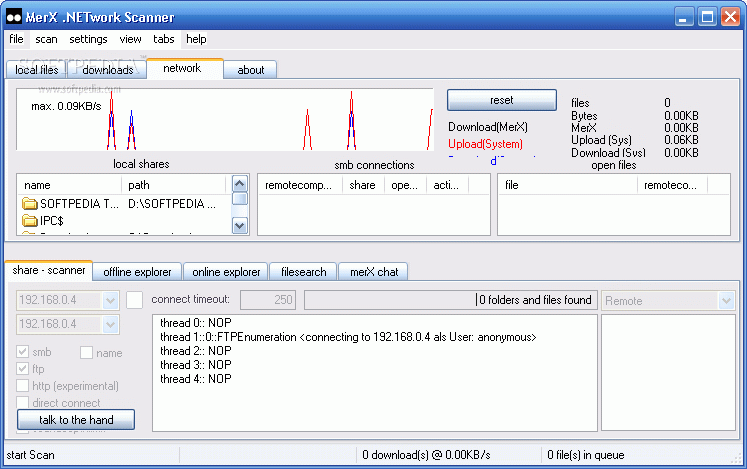
Task: Click the MerX app icon in title bar
Action: click(13, 17)
